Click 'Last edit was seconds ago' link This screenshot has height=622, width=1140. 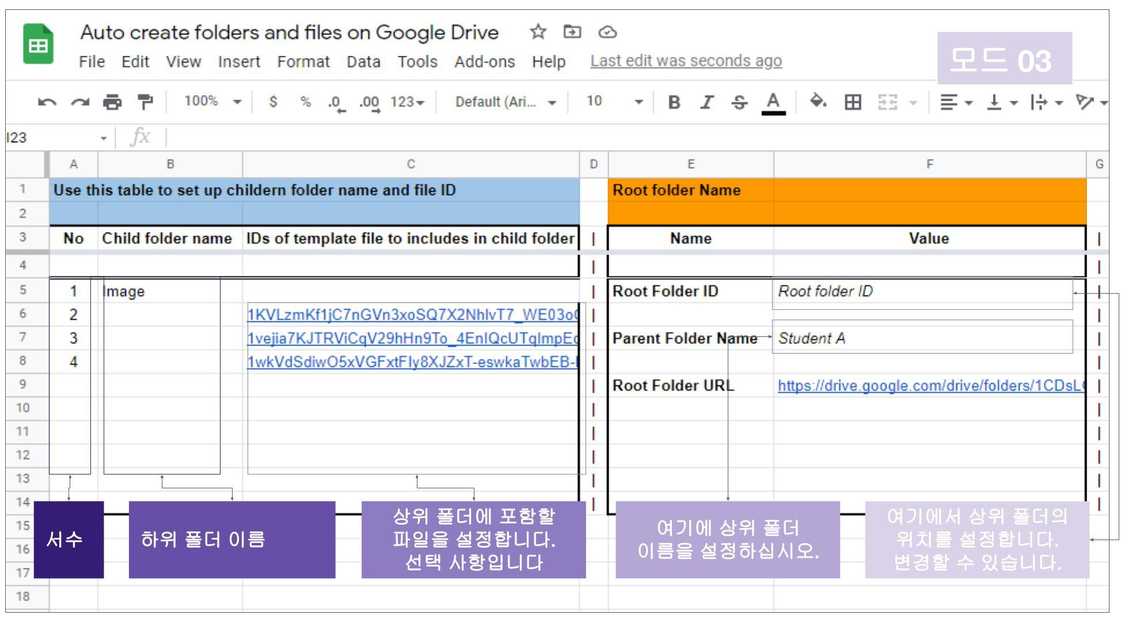pyautogui.click(x=686, y=61)
